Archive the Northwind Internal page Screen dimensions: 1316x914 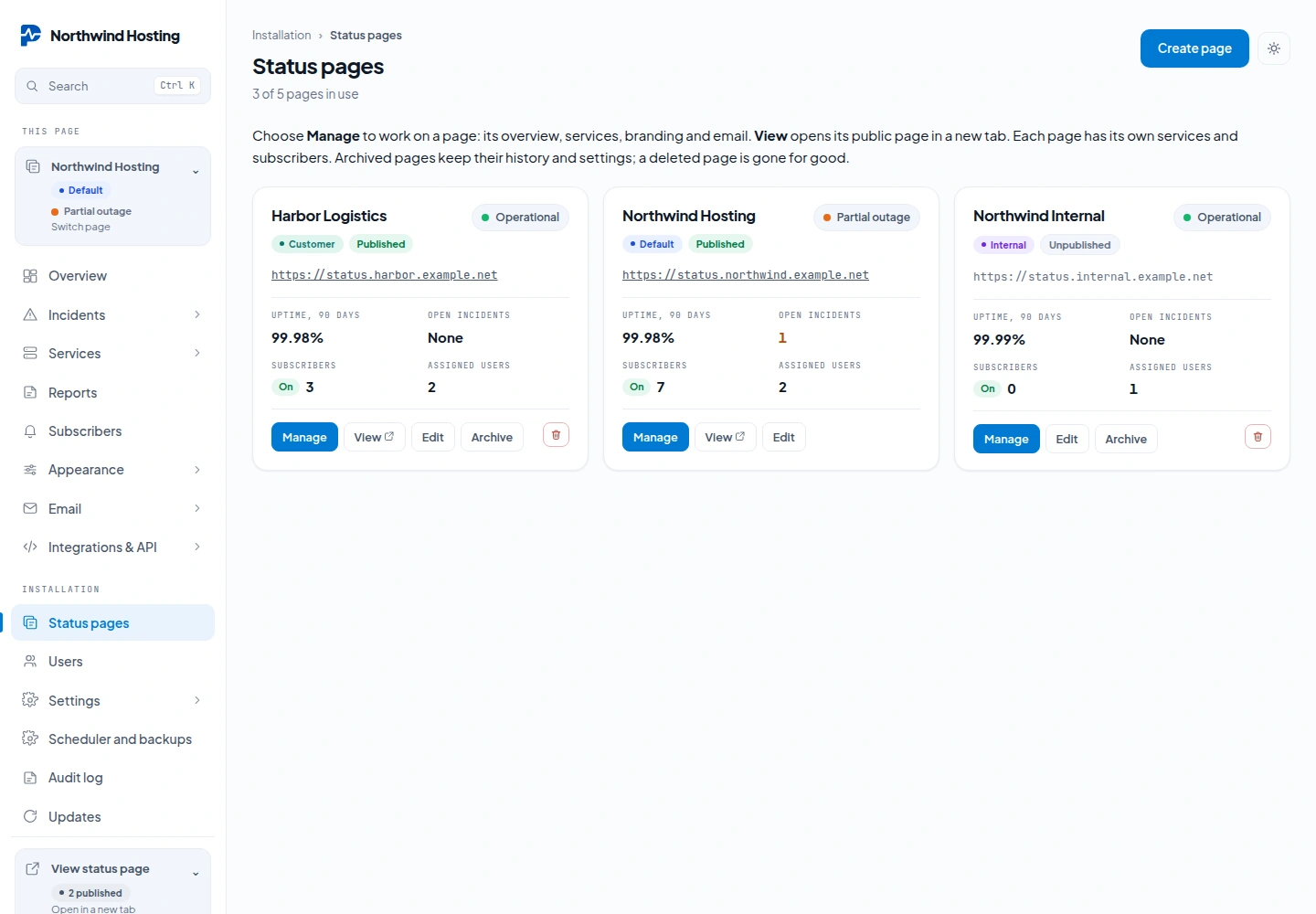point(1126,439)
